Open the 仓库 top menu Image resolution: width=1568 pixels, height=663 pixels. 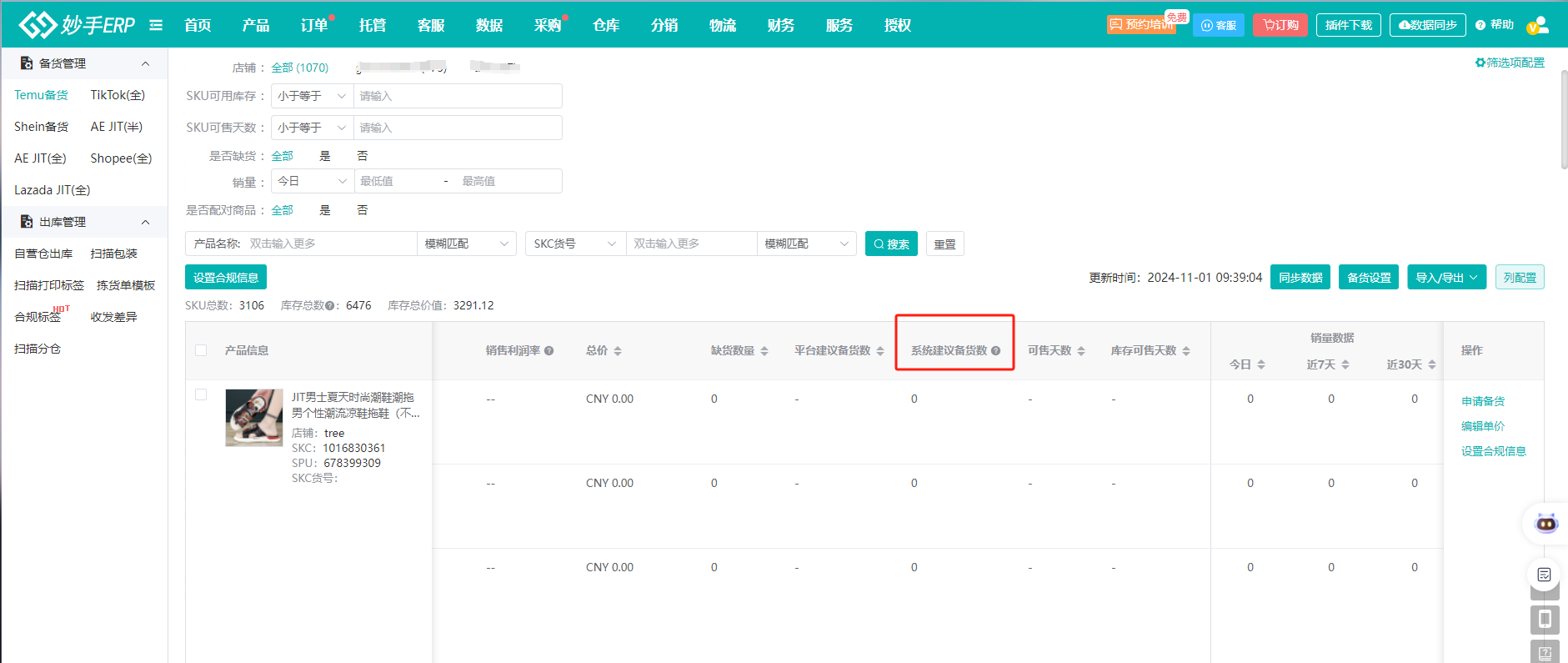(x=606, y=25)
